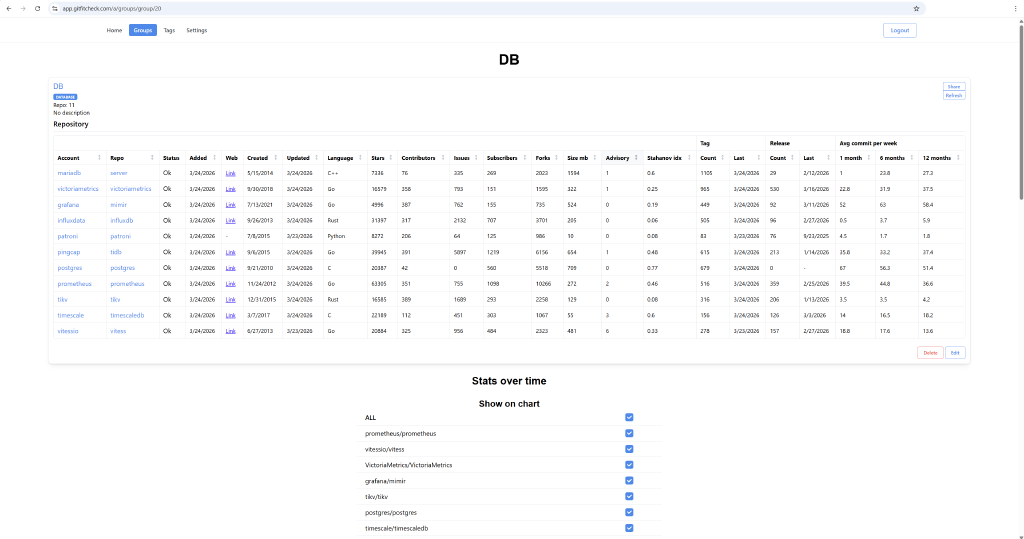Uncheck prometheus/prometheus on chart
This screenshot has height=539, width=1024.
(x=629, y=433)
